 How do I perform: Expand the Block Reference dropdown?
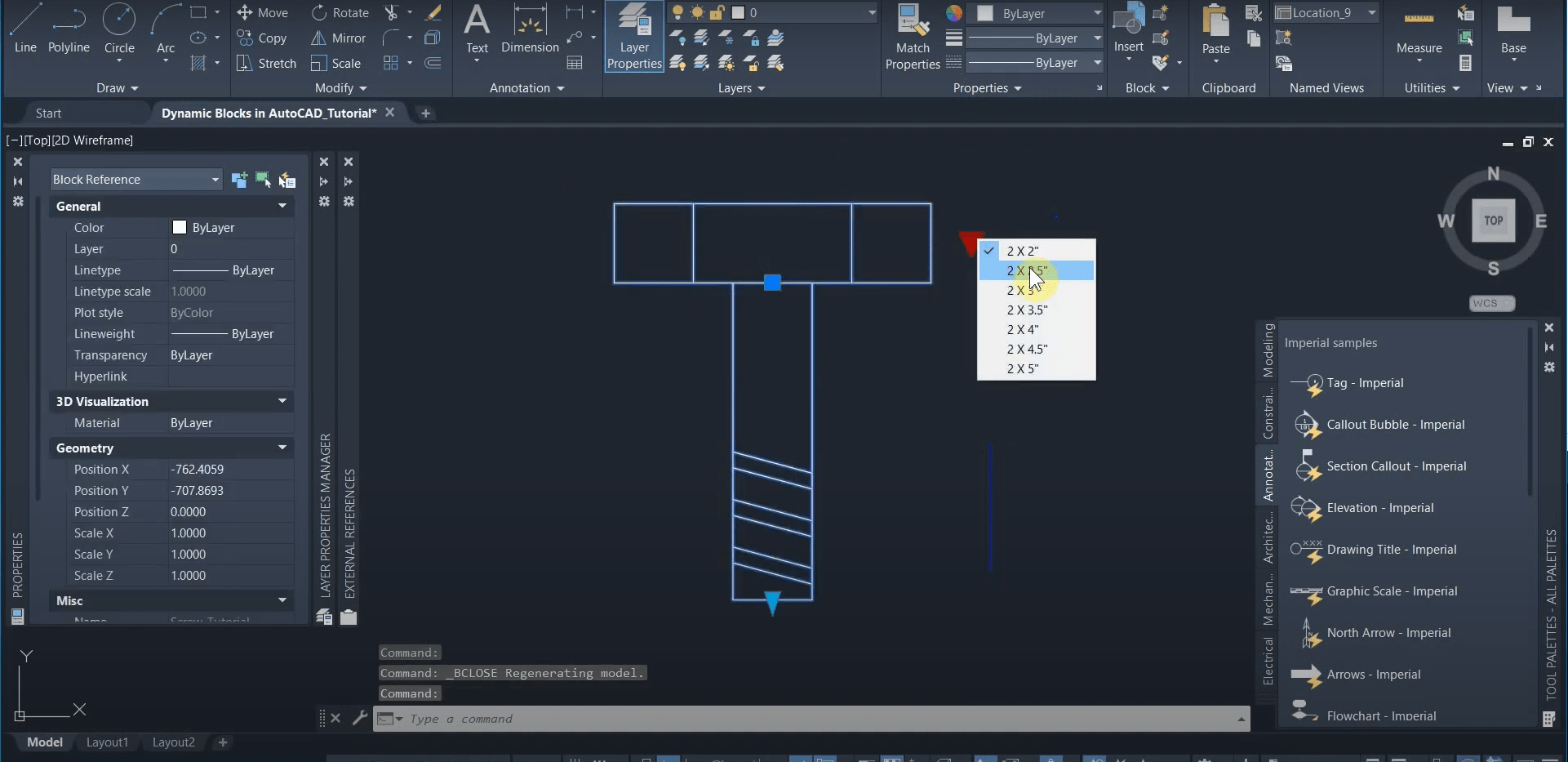pos(214,179)
